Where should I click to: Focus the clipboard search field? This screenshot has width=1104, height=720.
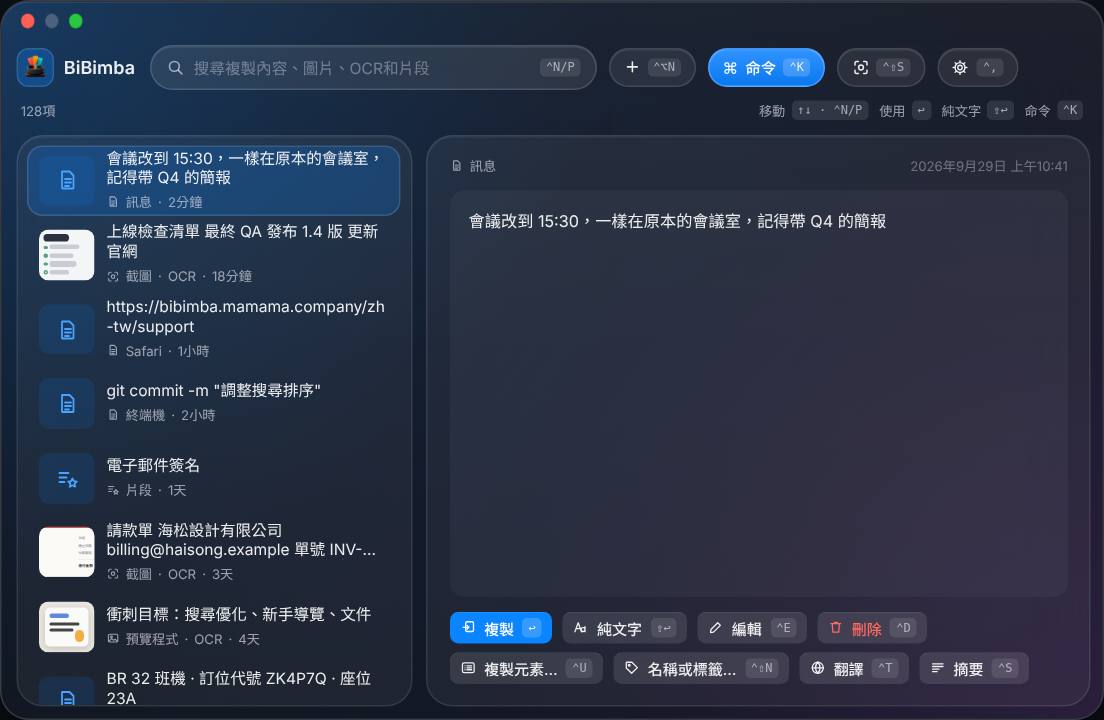[373, 68]
